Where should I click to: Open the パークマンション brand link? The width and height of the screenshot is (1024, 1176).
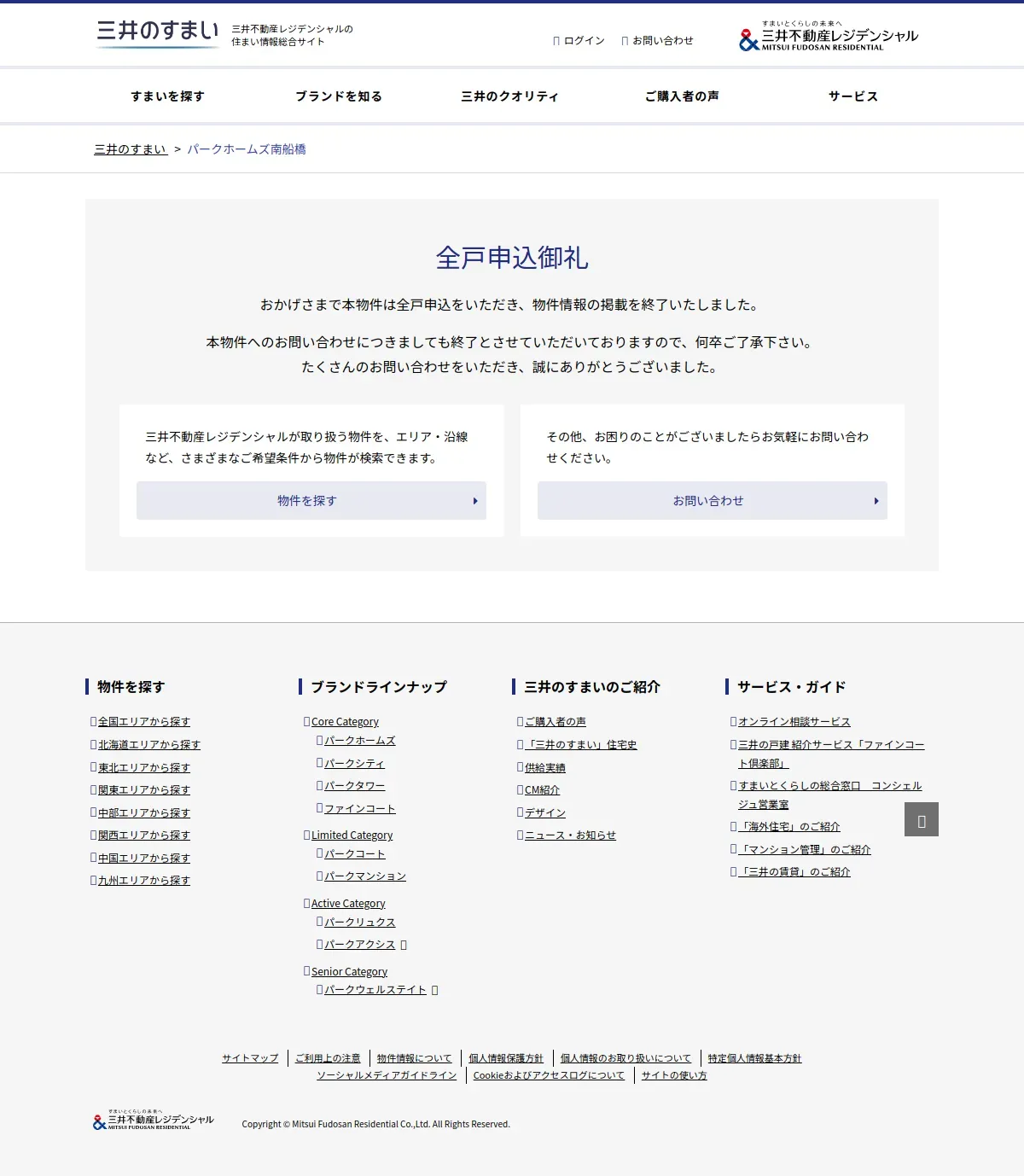pyautogui.click(x=364, y=876)
